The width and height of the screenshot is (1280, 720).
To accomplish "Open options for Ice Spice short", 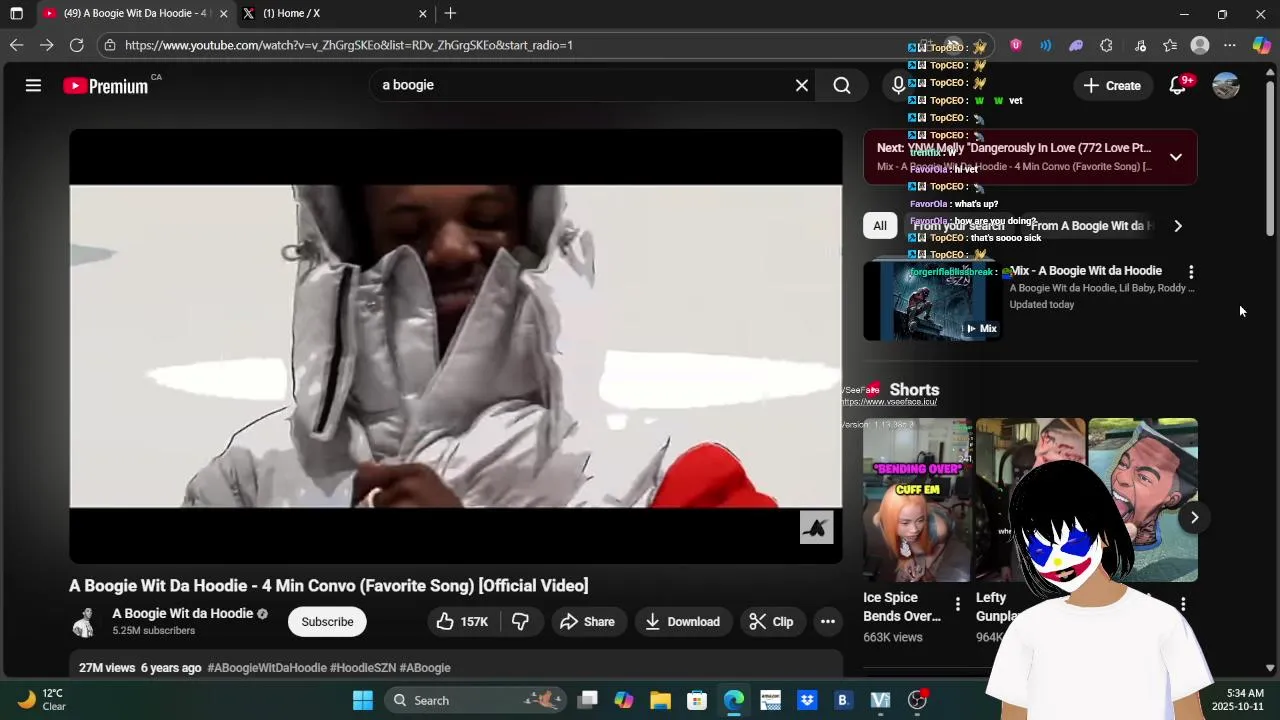I will [x=957, y=604].
